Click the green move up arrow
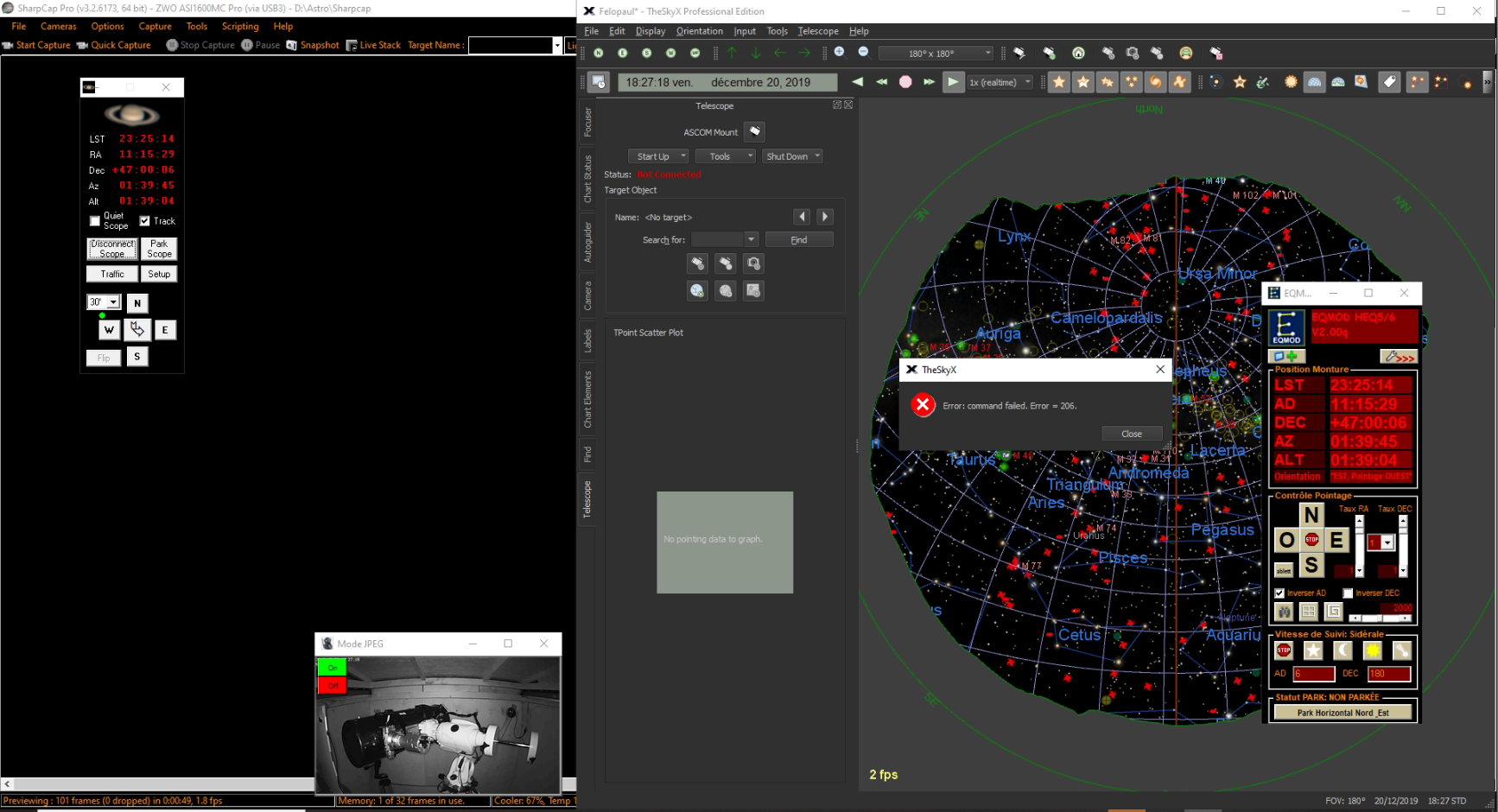 click(732, 54)
